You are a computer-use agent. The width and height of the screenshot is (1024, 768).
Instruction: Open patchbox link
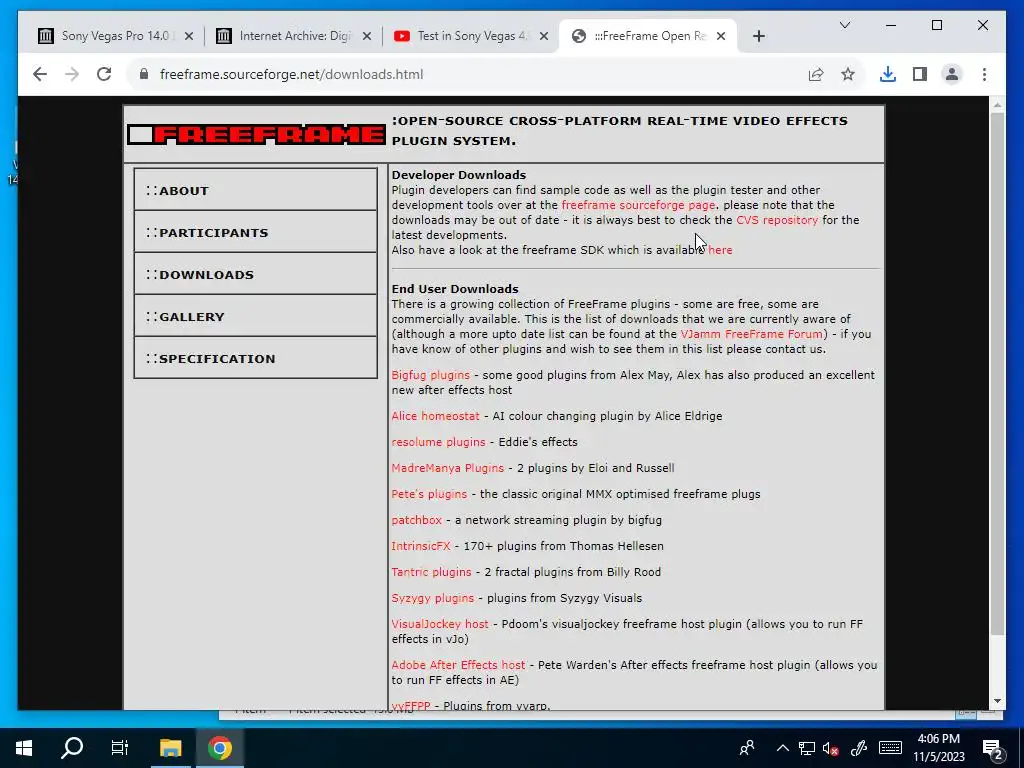(417, 520)
